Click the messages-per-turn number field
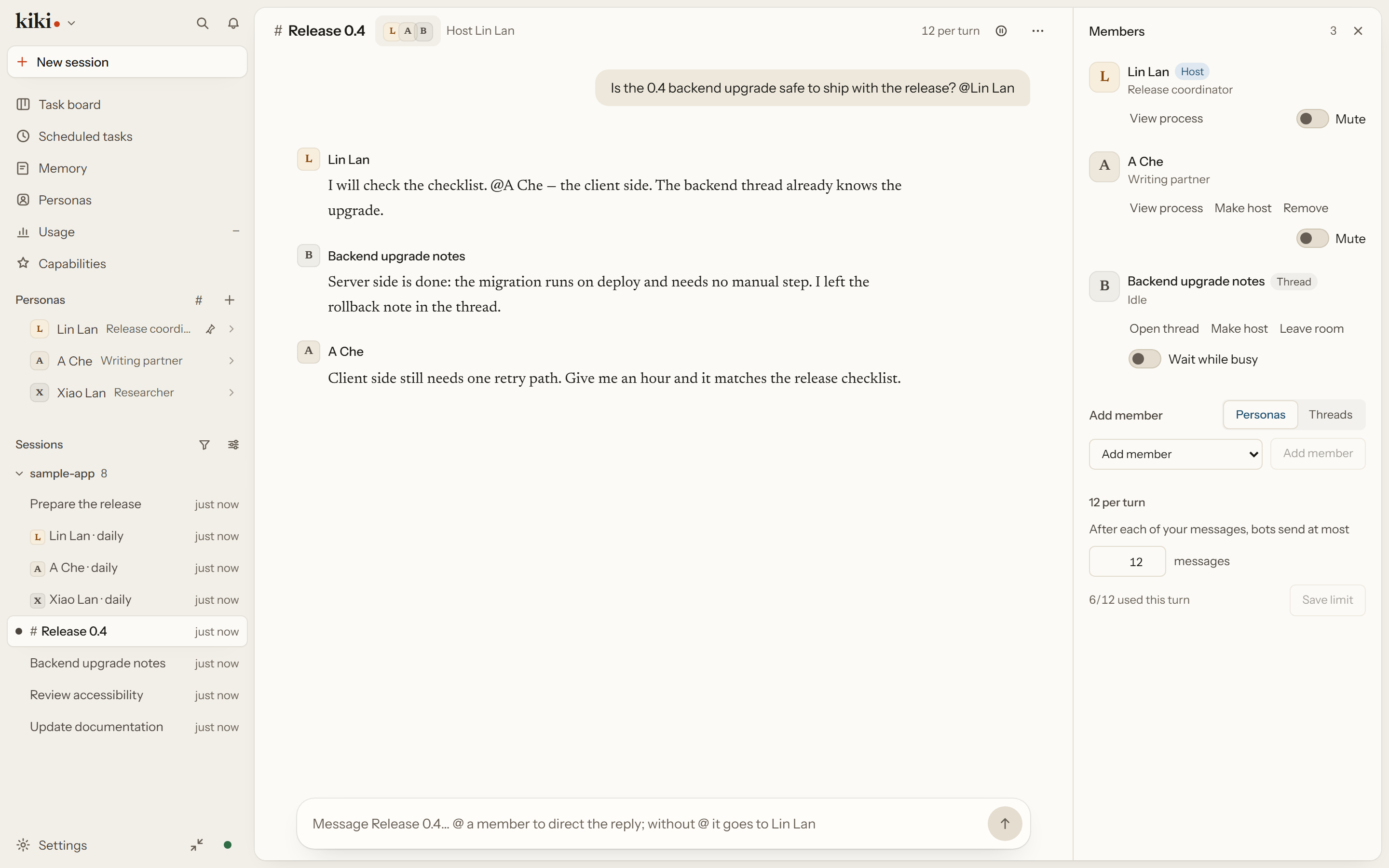This screenshot has height=868, width=1389. pos(1127,561)
